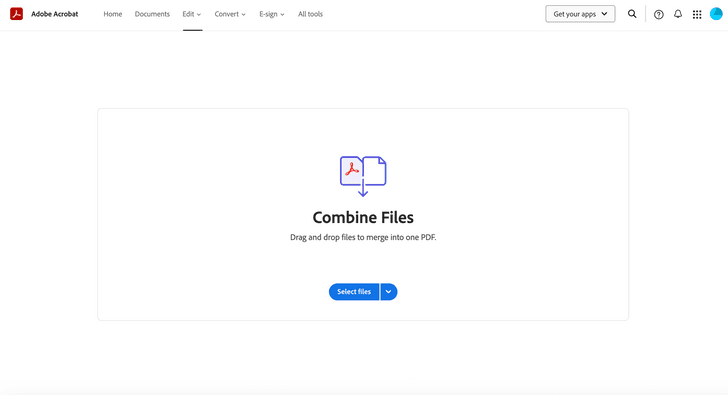Show notifications via the bell icon
Screen dimensions: 728x395
click(678, 14)
